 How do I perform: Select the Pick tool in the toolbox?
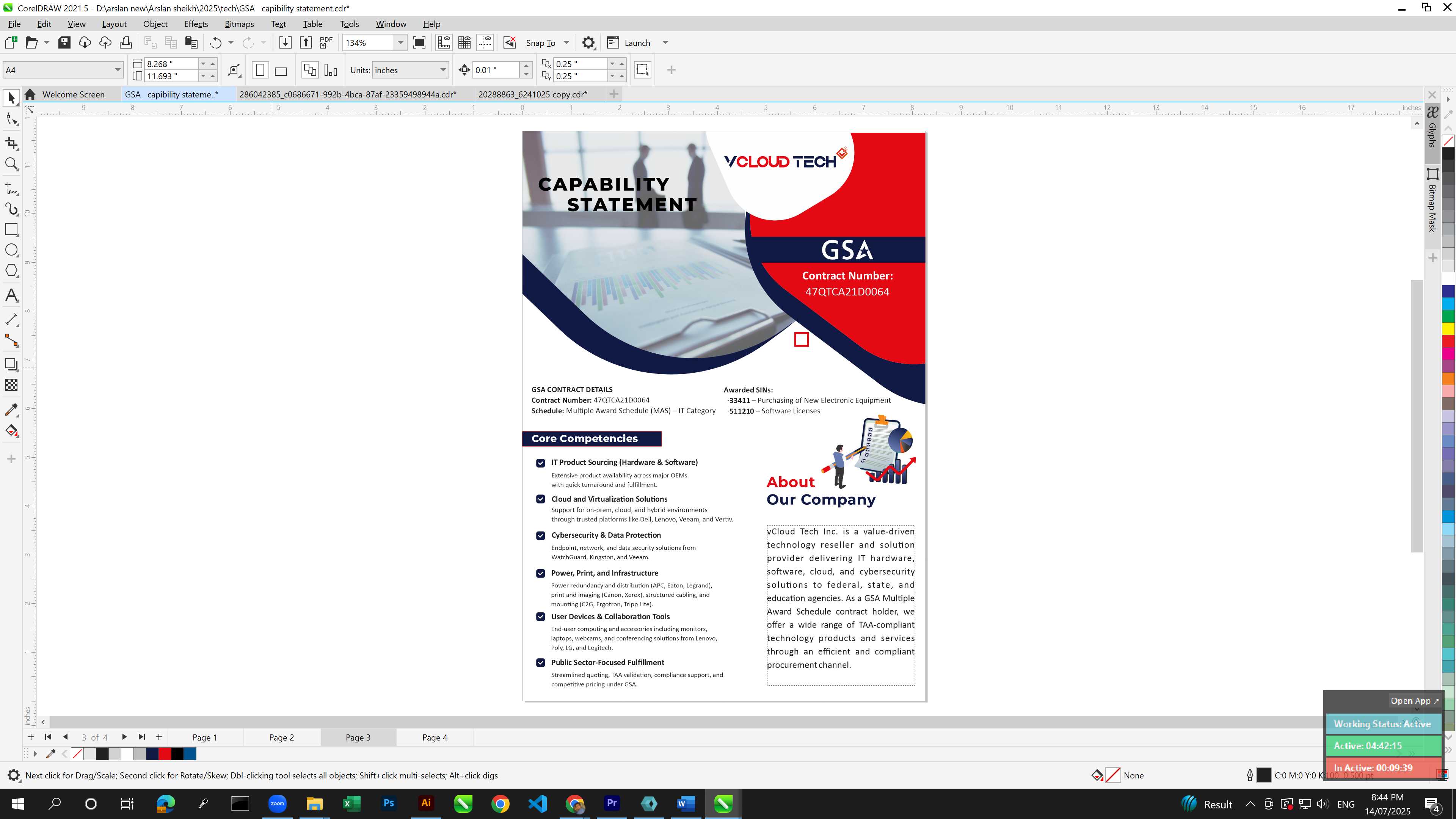click(x=11, y=98)
